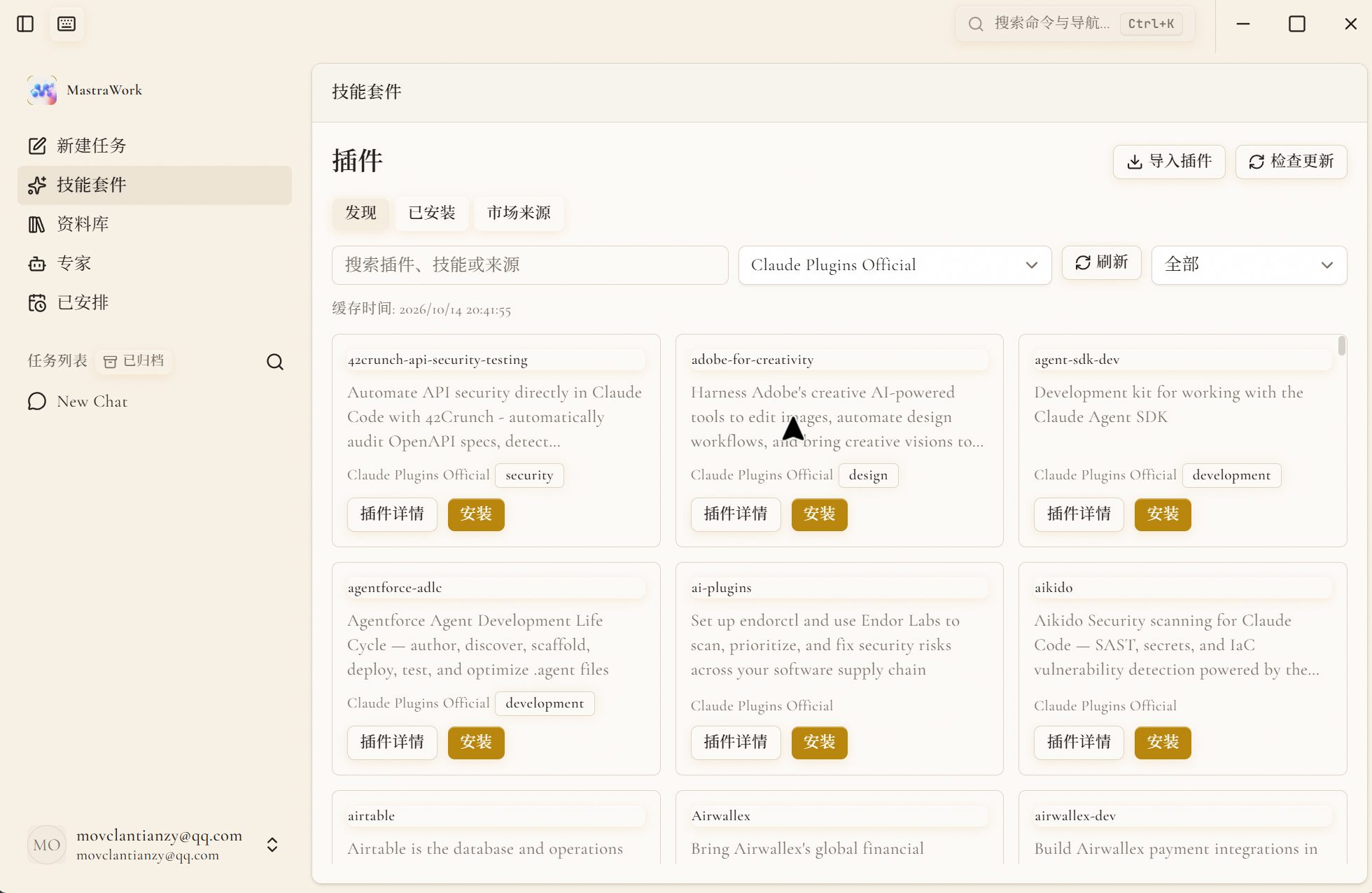Expand the account switcher chevrons
Image resolution: width=1372 pixels, height=893 pixels.
[x=272, y=845]
